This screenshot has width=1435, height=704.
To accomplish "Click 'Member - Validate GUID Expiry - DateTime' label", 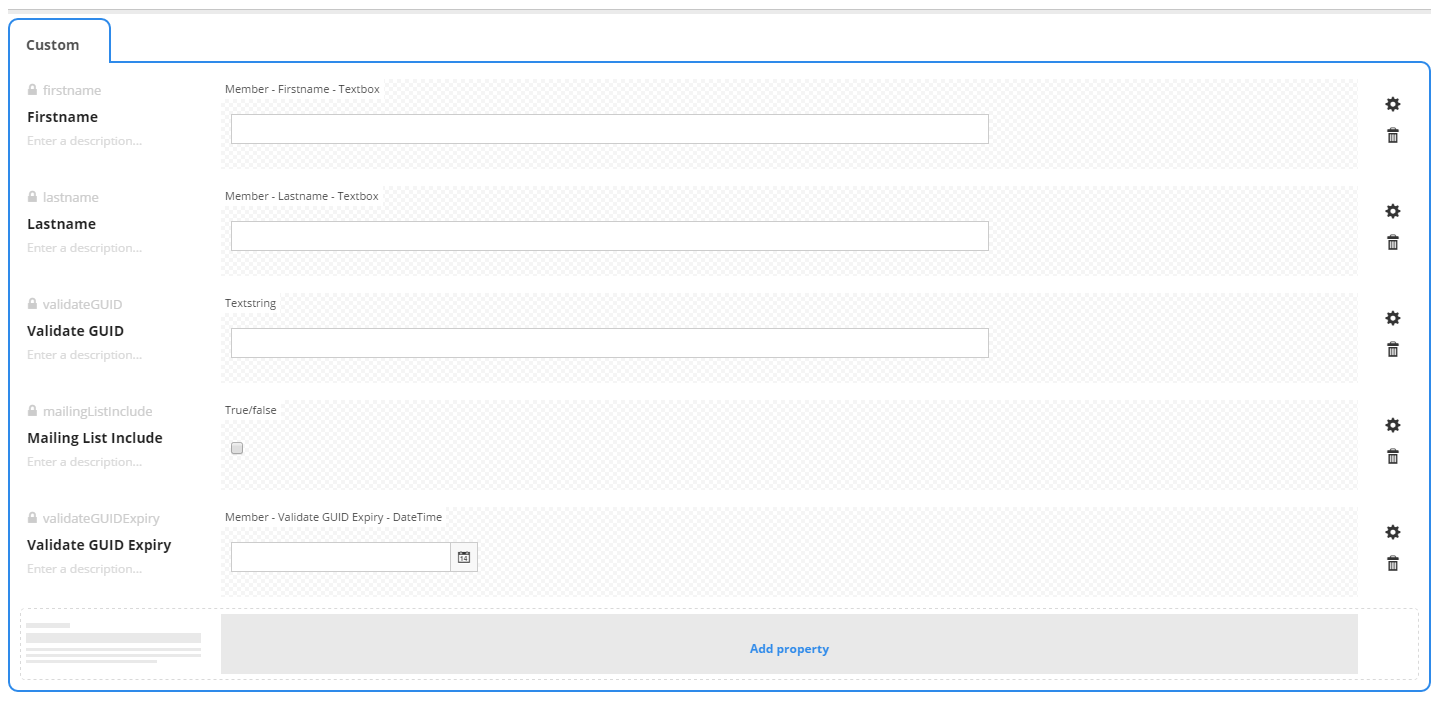I will (333, 517).
